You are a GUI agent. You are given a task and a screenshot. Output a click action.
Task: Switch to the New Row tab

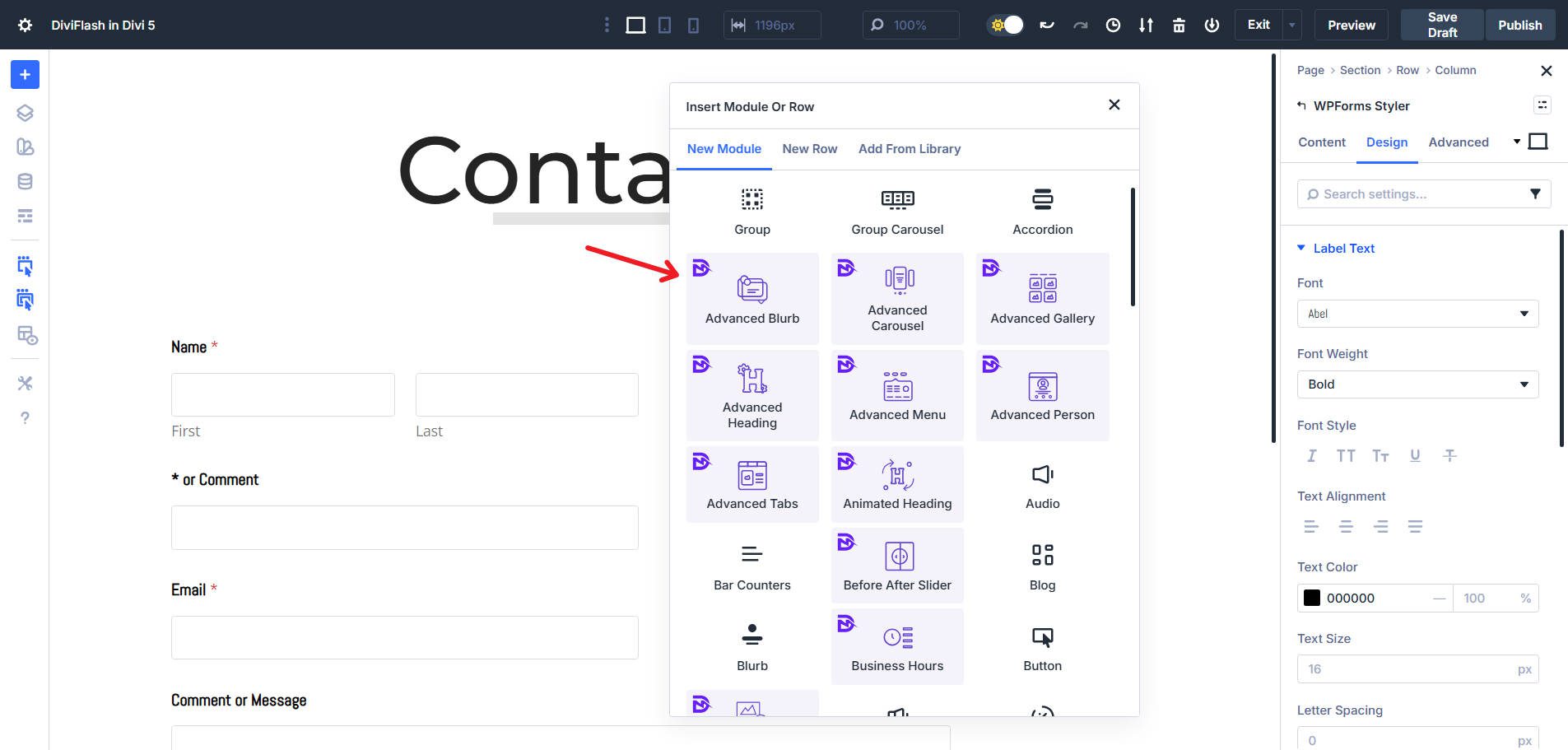(x=810, y=149)
